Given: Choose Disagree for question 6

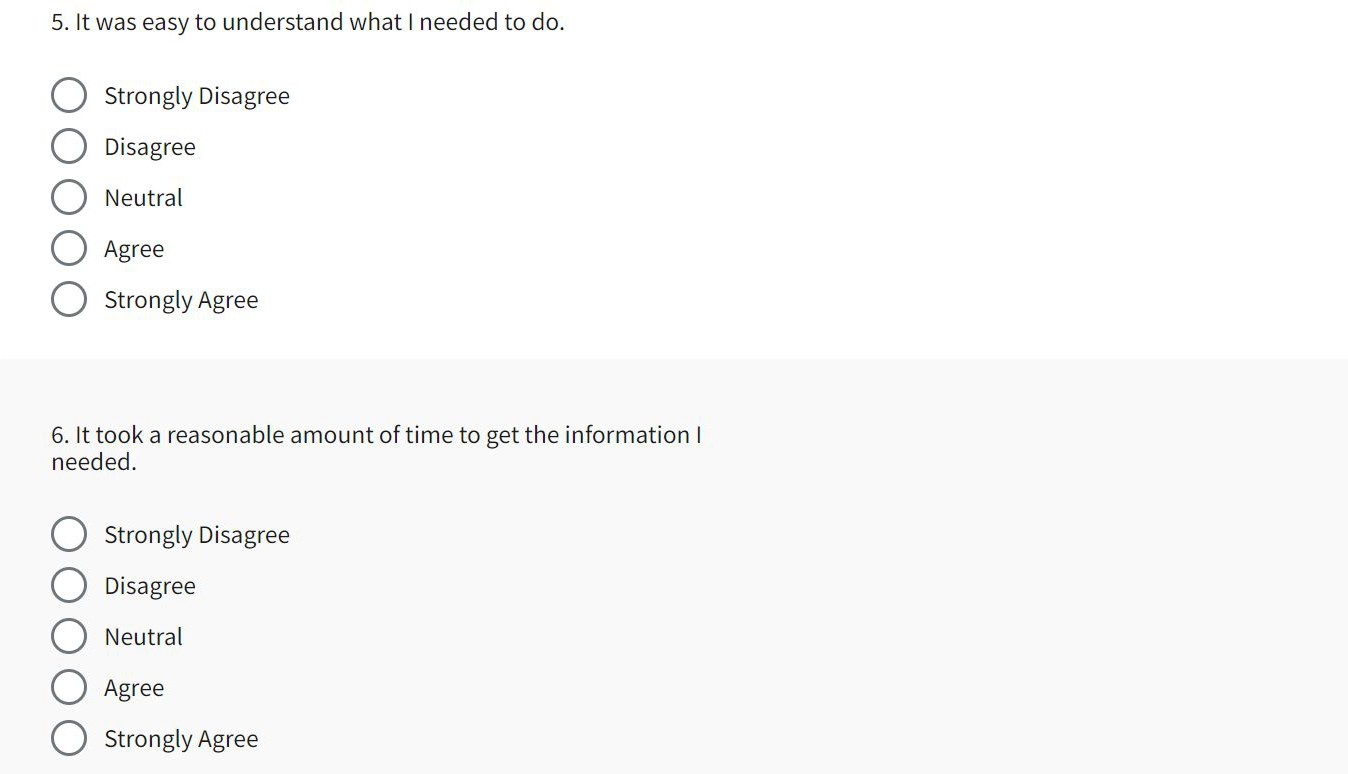Looking at the screenshot, I should (x=68, y=586).
